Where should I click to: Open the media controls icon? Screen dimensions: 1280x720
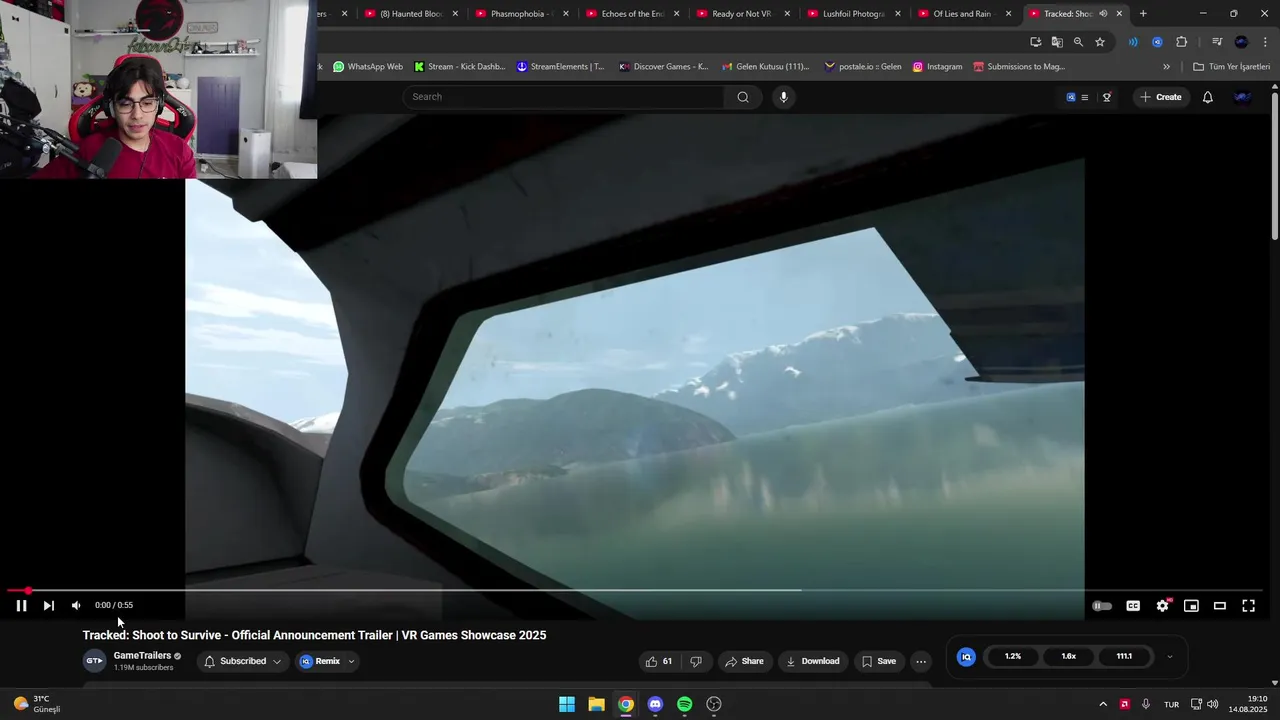coord(1217,42)
